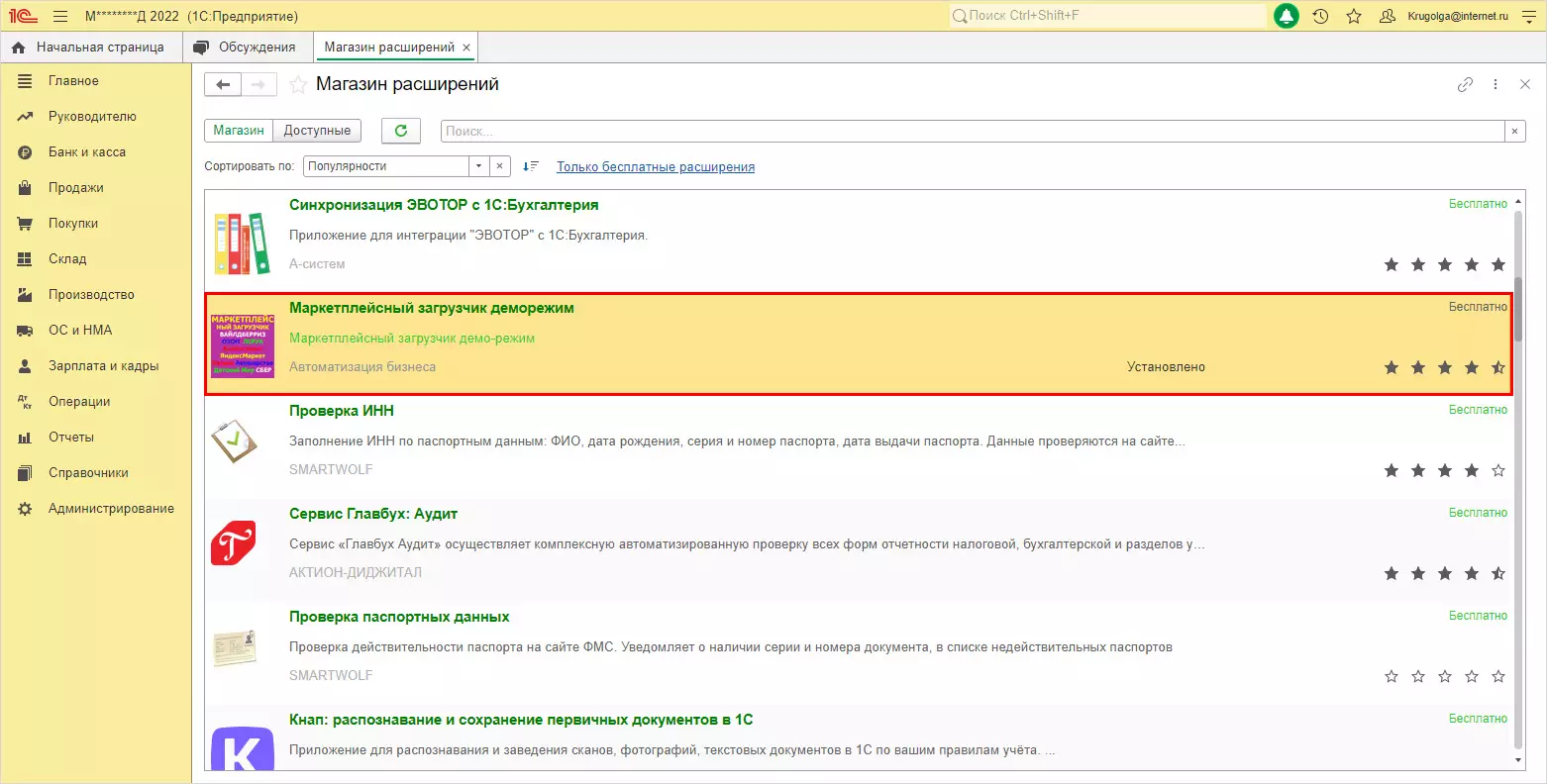Open Сервис Главбух: Аудит extension
The height and width of the screenshot is (784, 1547).
pos(373,514)
